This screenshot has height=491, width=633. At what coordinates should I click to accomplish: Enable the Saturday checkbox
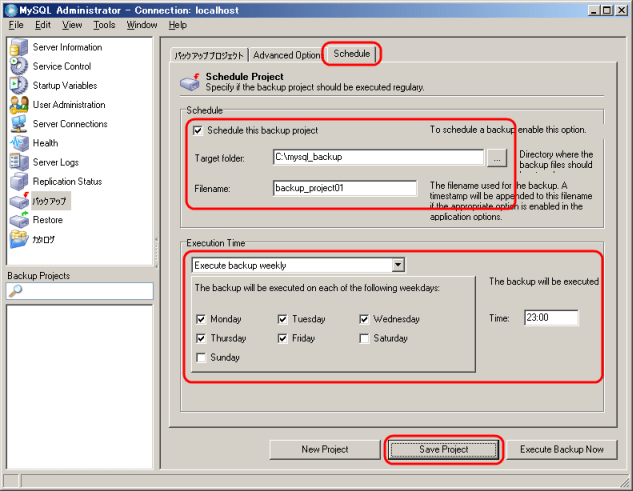(365, 339)
